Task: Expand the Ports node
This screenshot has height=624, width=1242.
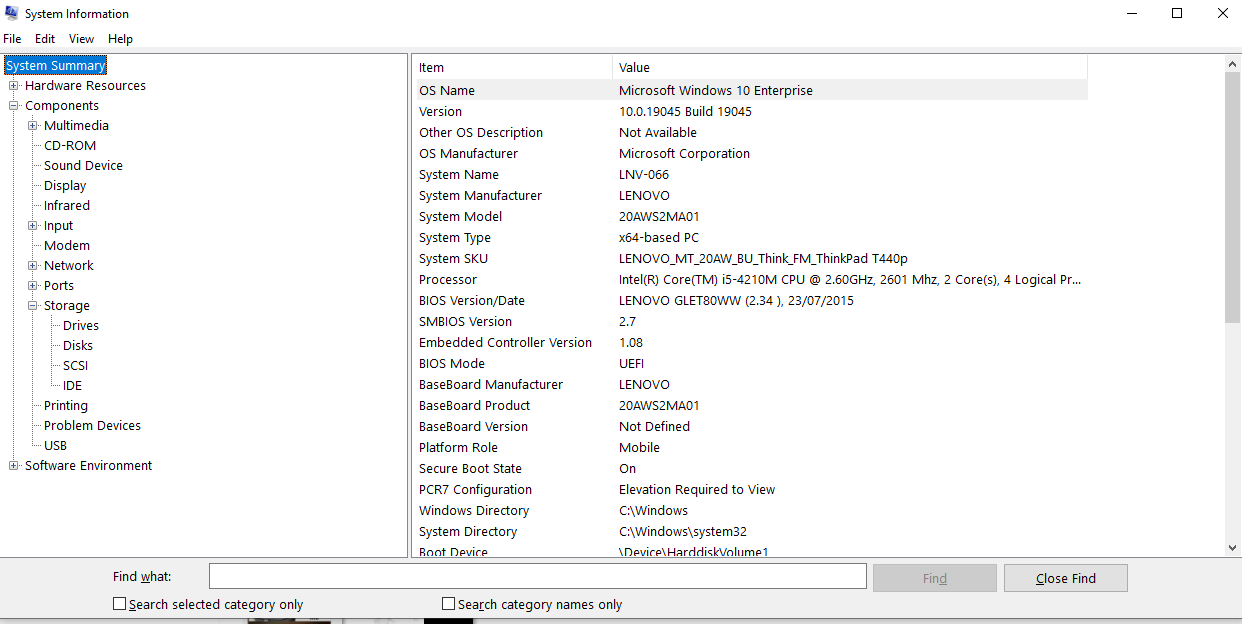Action: click(x=33, y=286)
